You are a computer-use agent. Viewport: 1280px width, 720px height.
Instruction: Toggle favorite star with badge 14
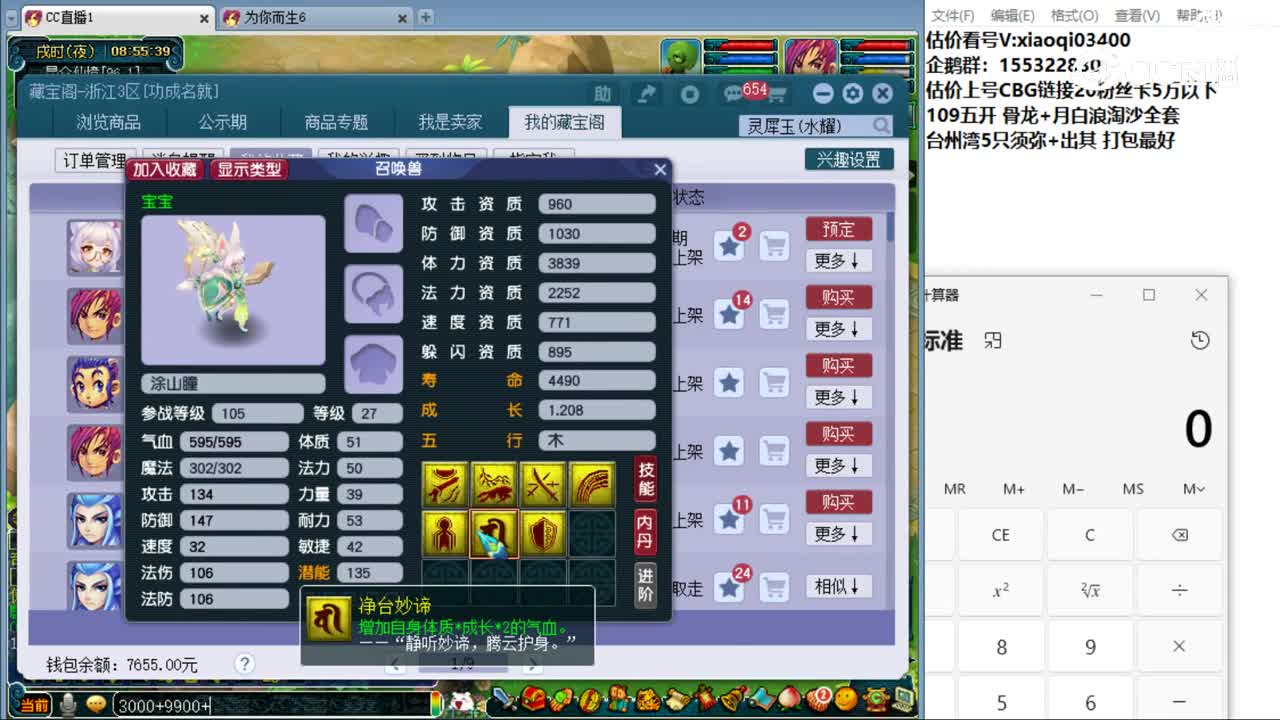click(x=730, y=314)
